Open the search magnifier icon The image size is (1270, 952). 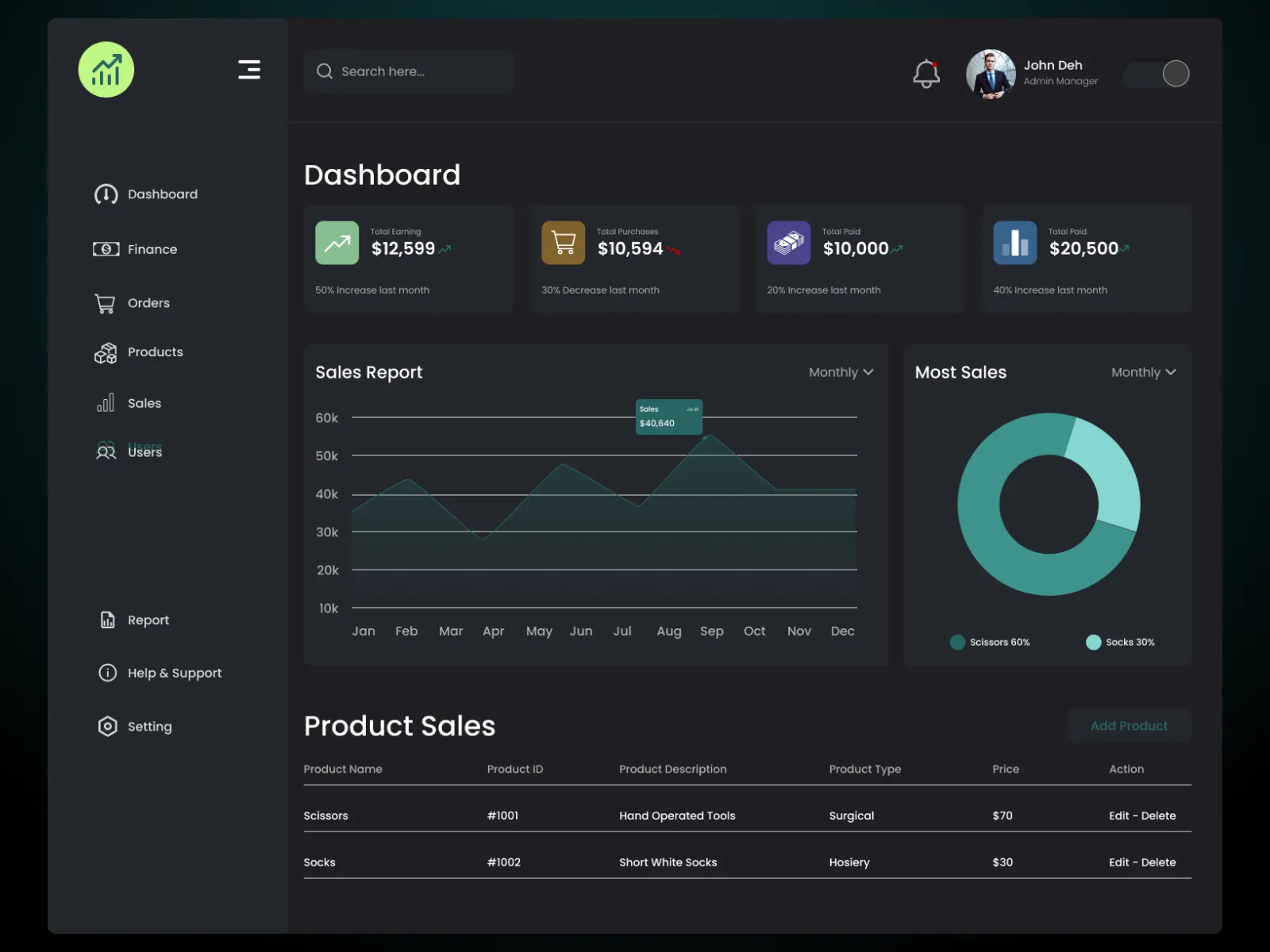325,71
